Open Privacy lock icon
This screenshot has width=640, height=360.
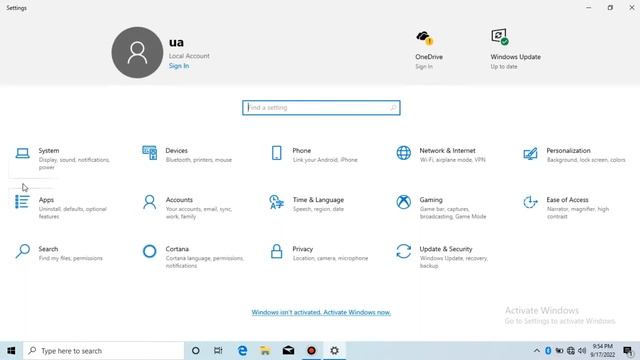[276, 251]
